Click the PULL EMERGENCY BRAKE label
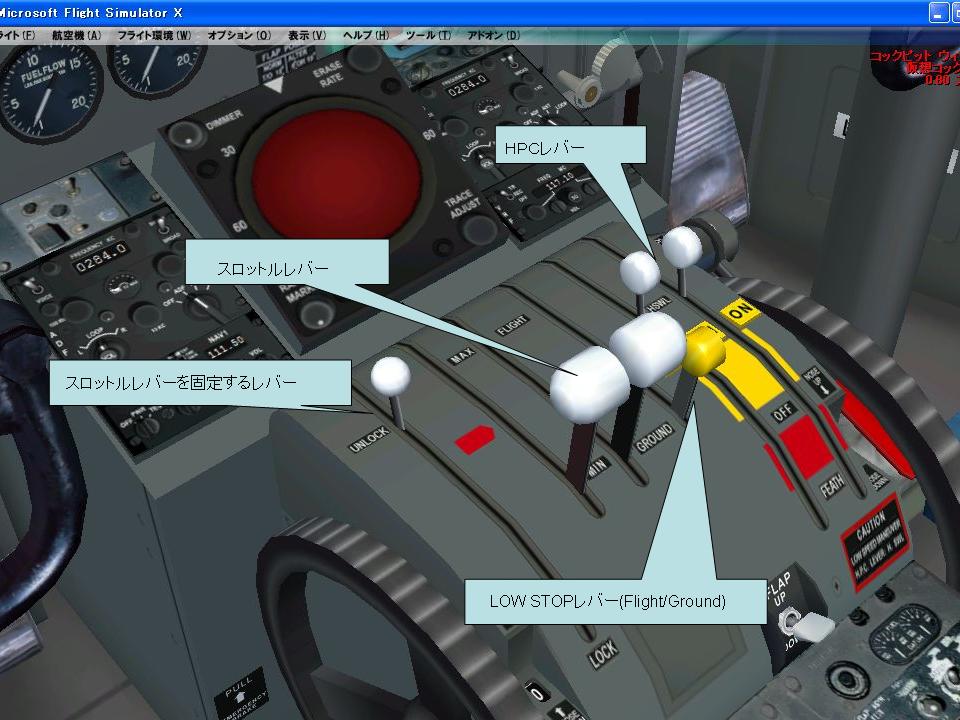 coord(241,694)
